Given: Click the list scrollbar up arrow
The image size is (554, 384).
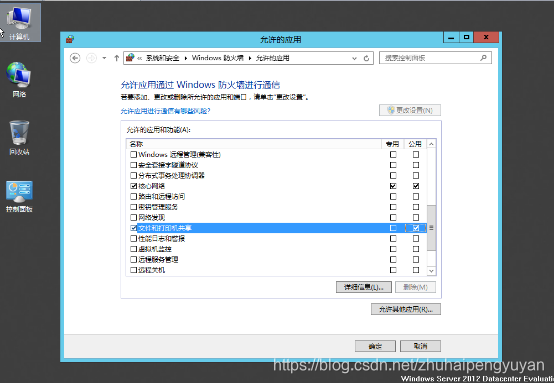Looking at the screenshot, I should coord(431,144).
